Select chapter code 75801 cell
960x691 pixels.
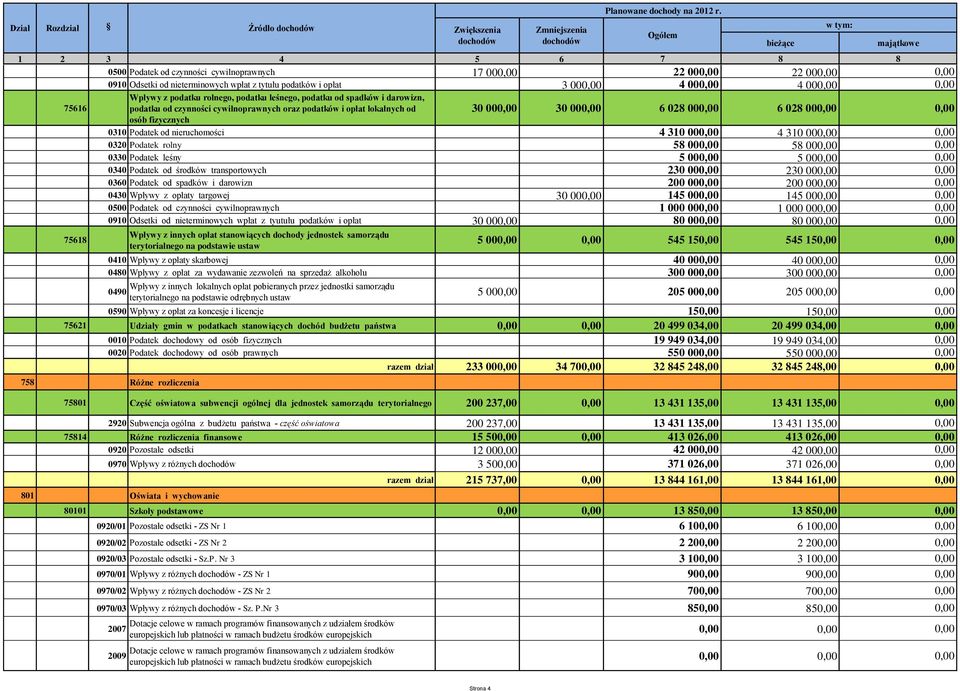62,403
